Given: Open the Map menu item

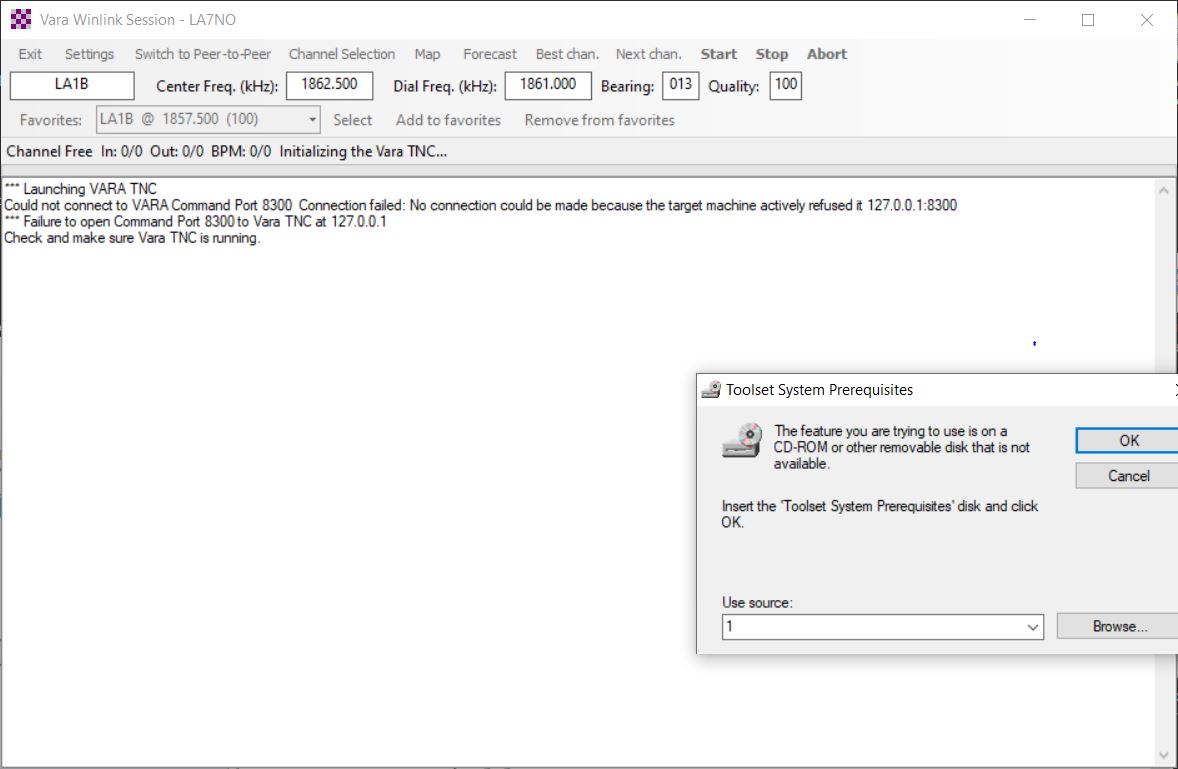Looking at the screenshot, I should 427,54.
